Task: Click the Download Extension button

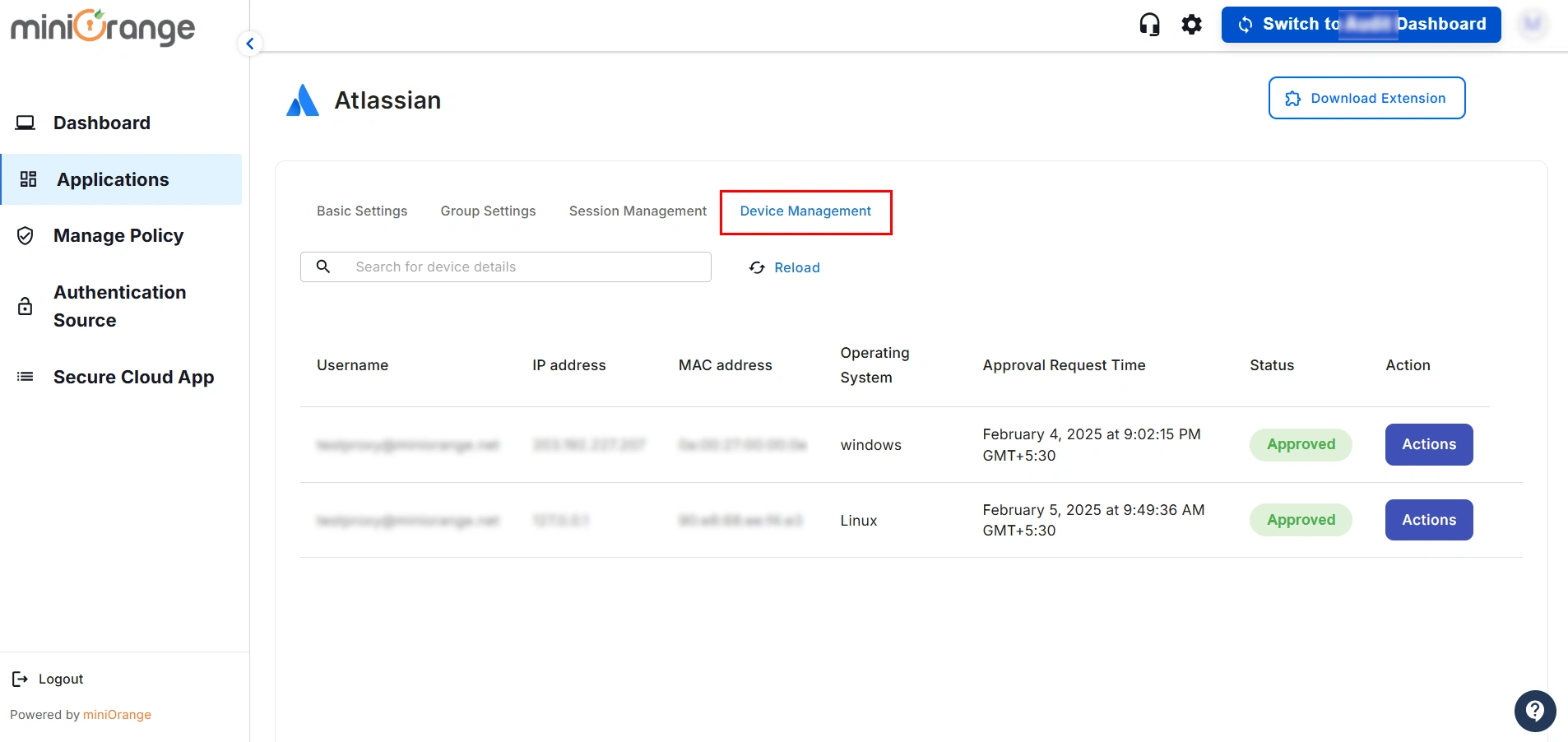Action: tap(1366, 98)
